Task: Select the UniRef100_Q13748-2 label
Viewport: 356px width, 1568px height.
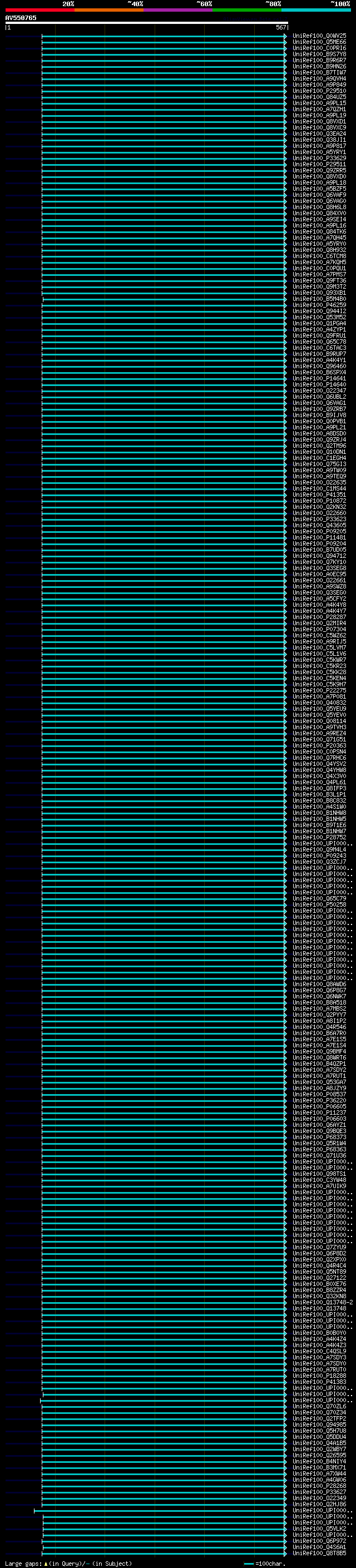Action: coord(323,1303)
